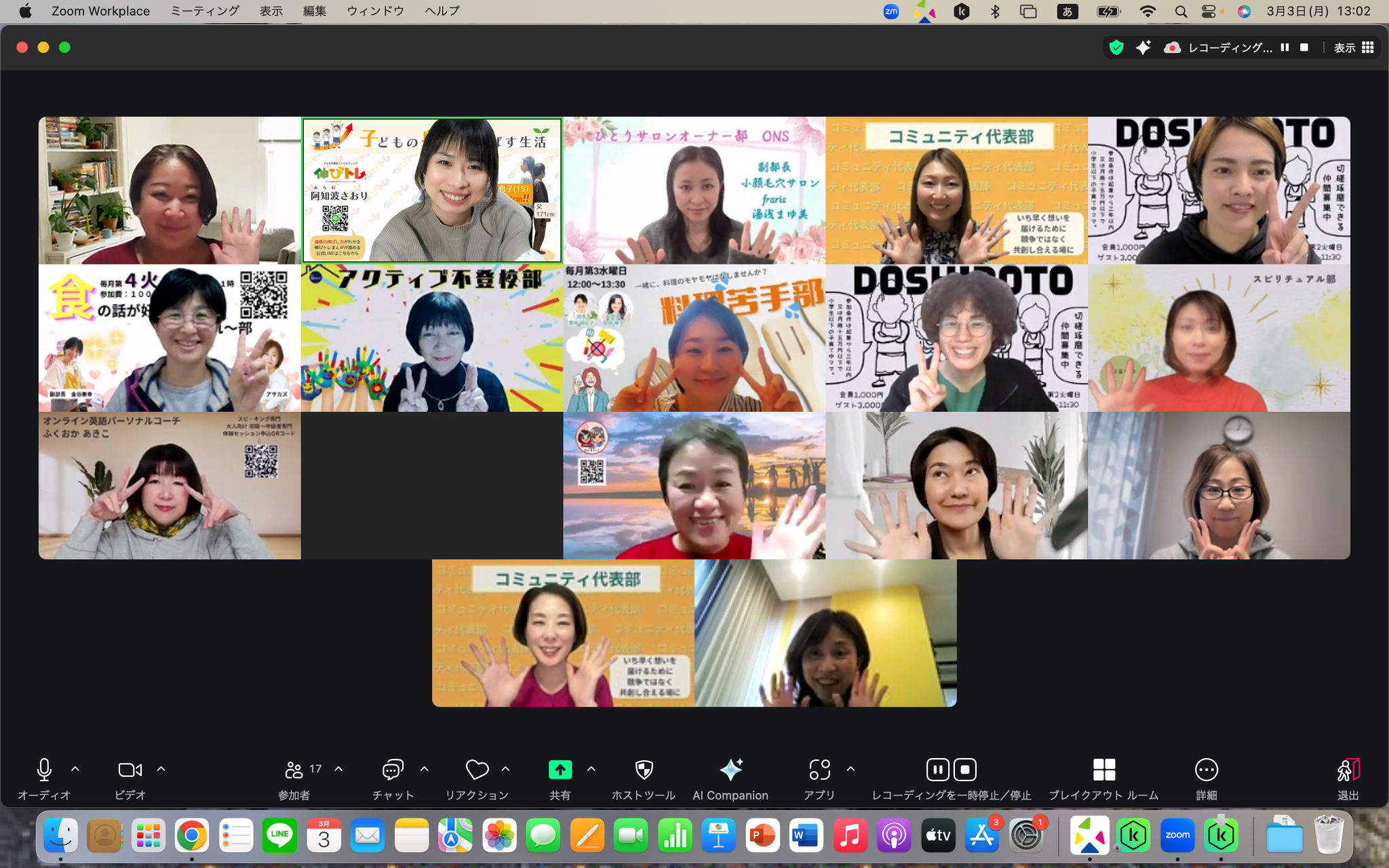Click the レコーディング cloud recording indicator
The image size is (1389, 868).
pos(1218,47)
